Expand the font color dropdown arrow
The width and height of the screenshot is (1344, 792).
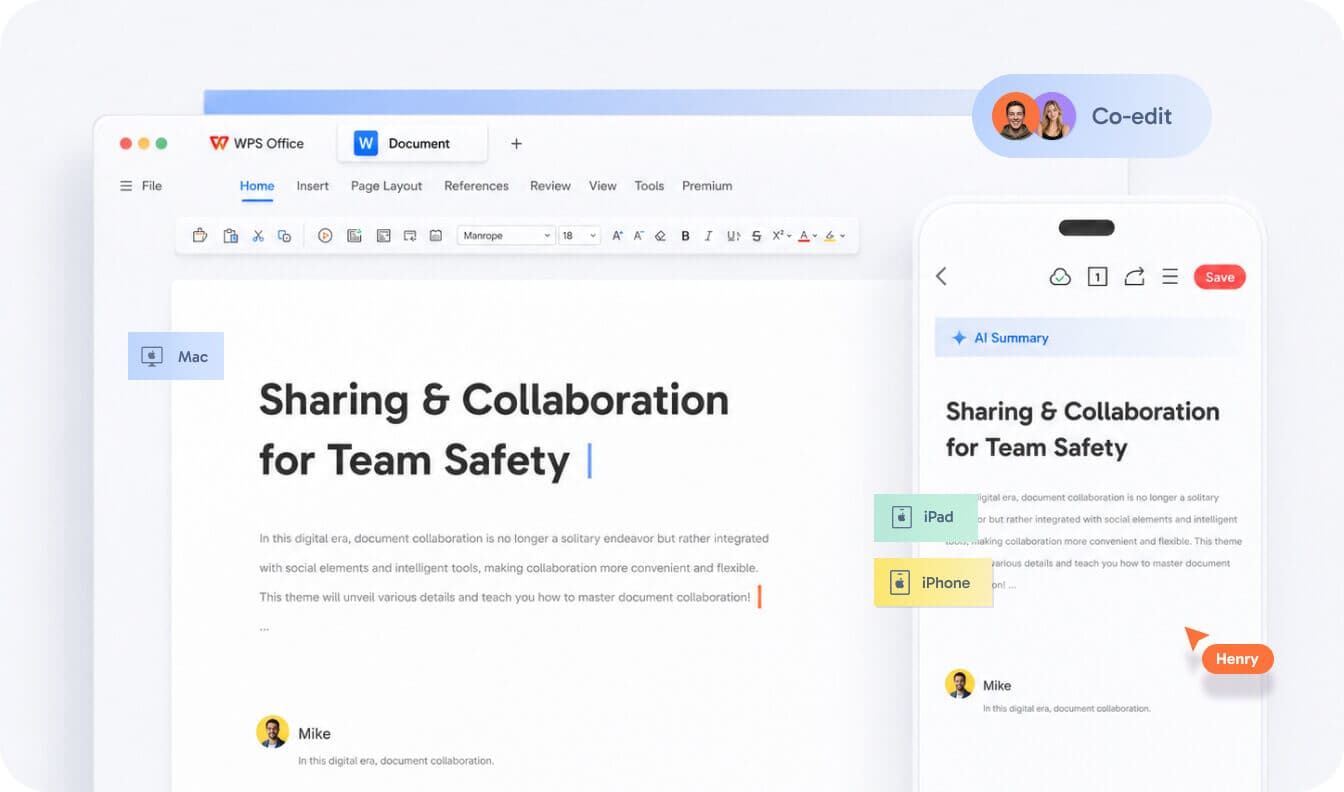(815, 237)
